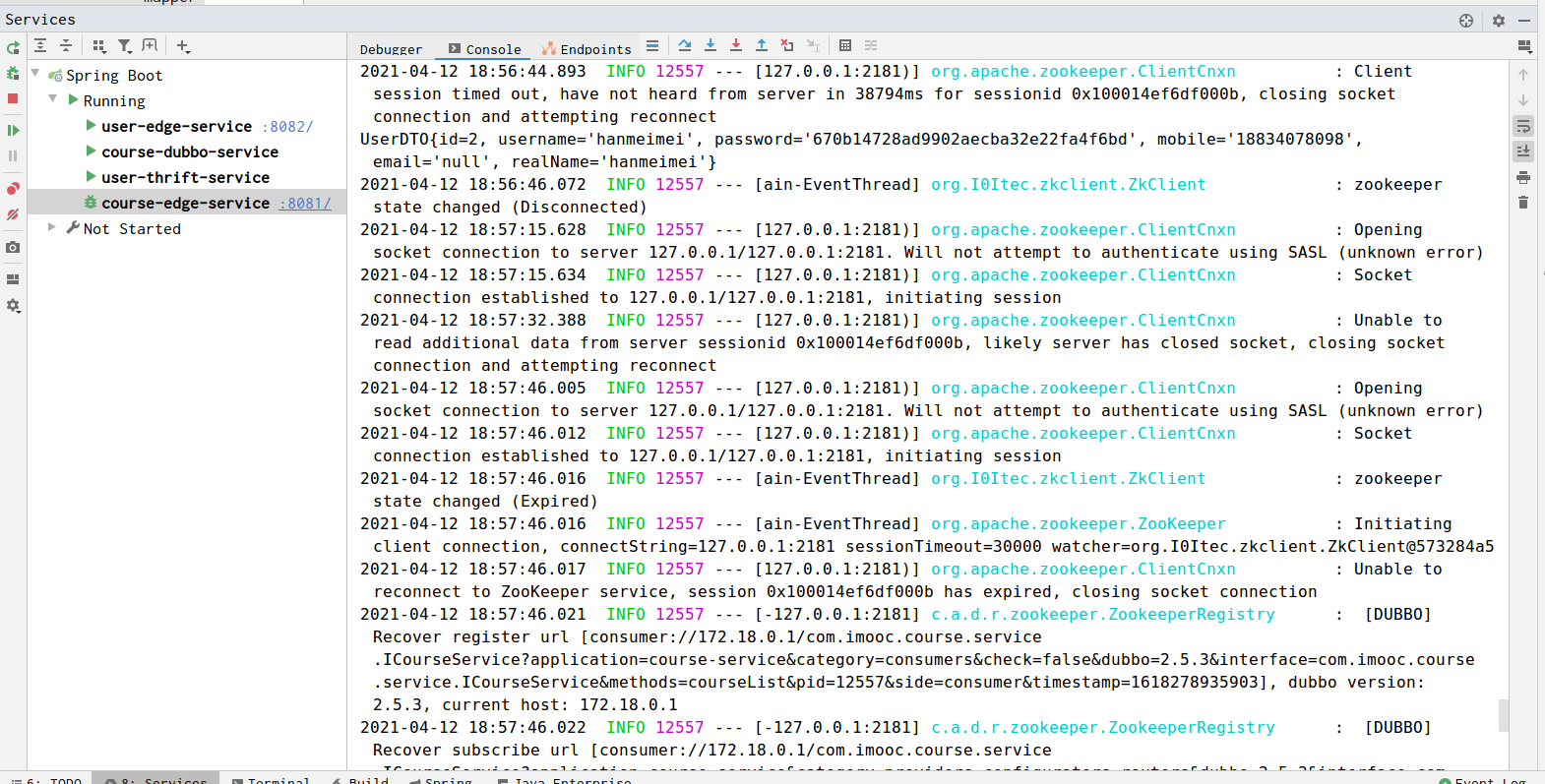
Task: Expand the Not Started group
Action: 53,227
